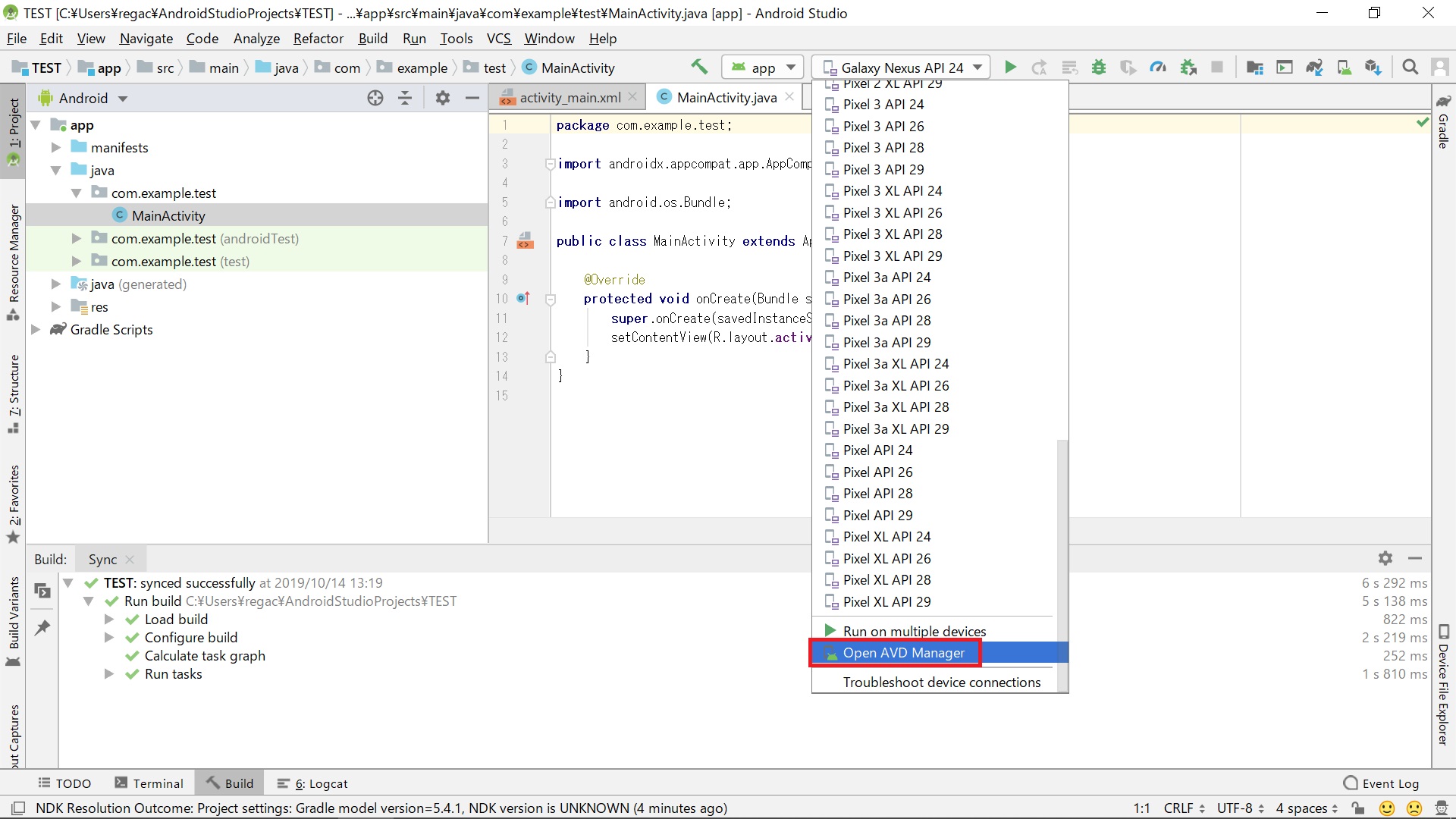Switch to the activity_main.xml tab
This screenshot has width=1456, height=819.
569,97
